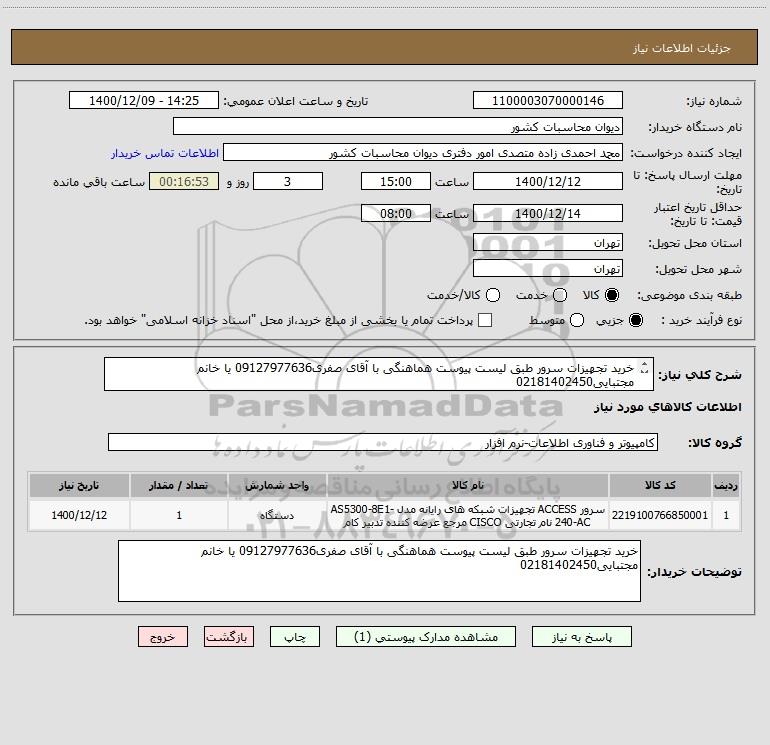Click the response deadline date 1400/12/12 field
This screenshot has width=770, height=745.
click(548, 181)
